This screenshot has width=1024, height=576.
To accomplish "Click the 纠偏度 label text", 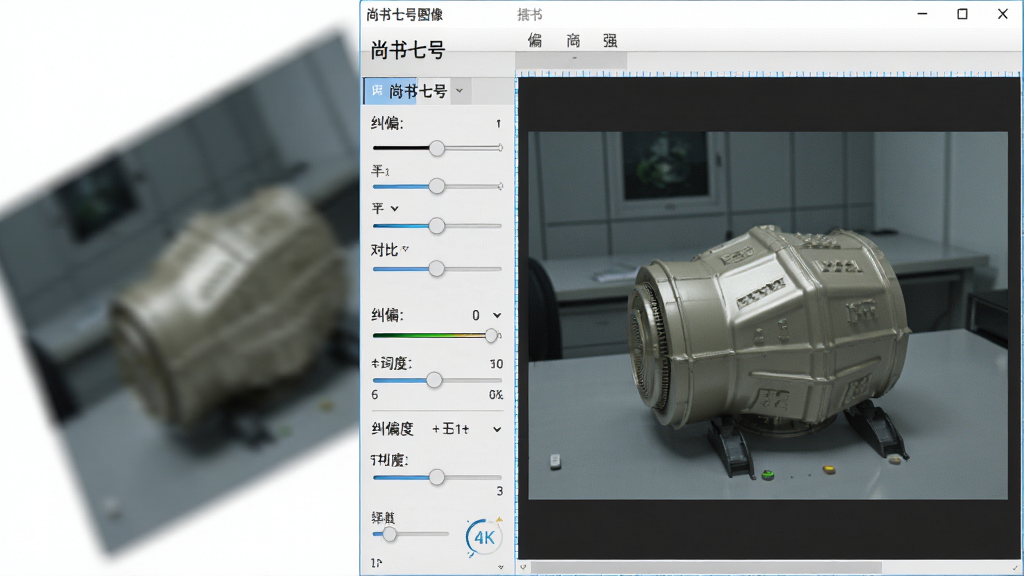I will tap(392, 429).
